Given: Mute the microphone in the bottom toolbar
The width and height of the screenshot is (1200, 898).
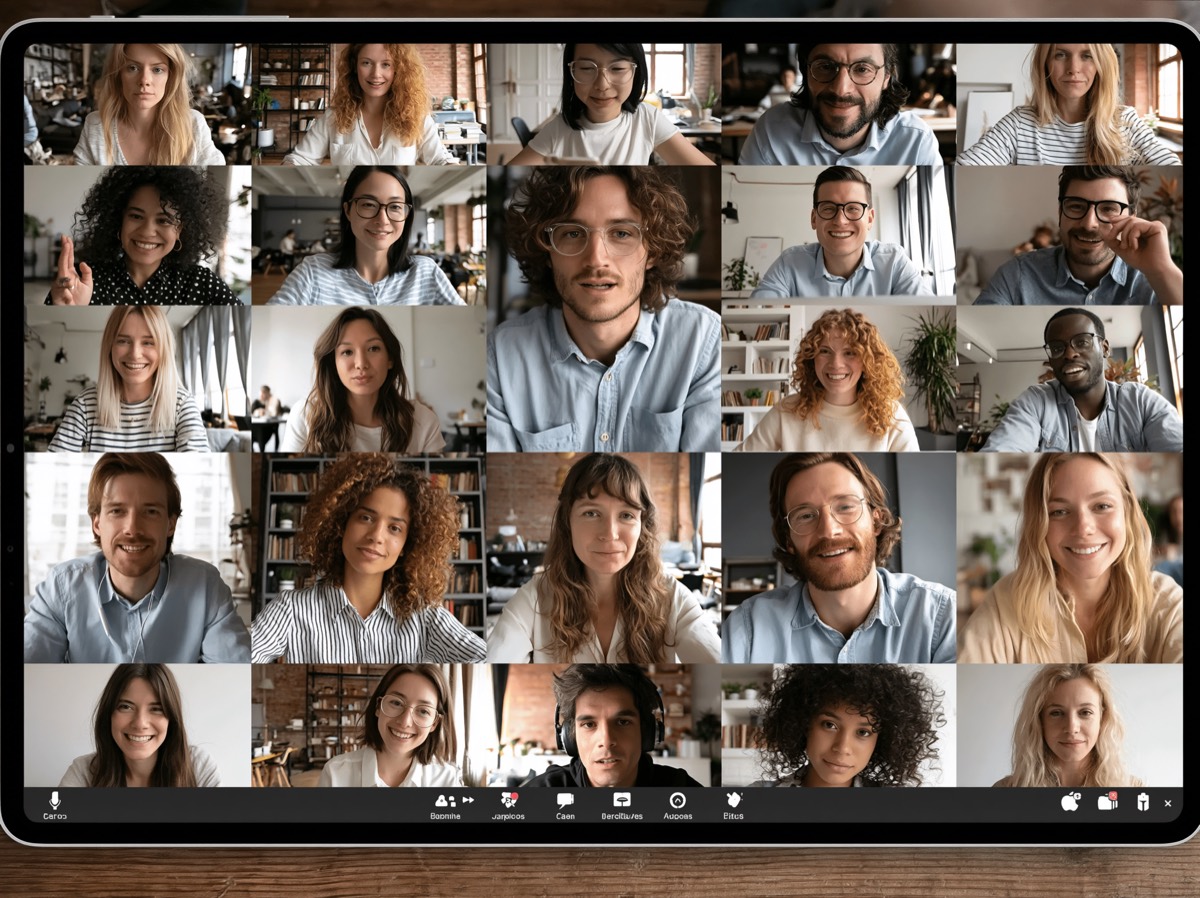Looking at the screenshot, I should [x=55, y=800].
